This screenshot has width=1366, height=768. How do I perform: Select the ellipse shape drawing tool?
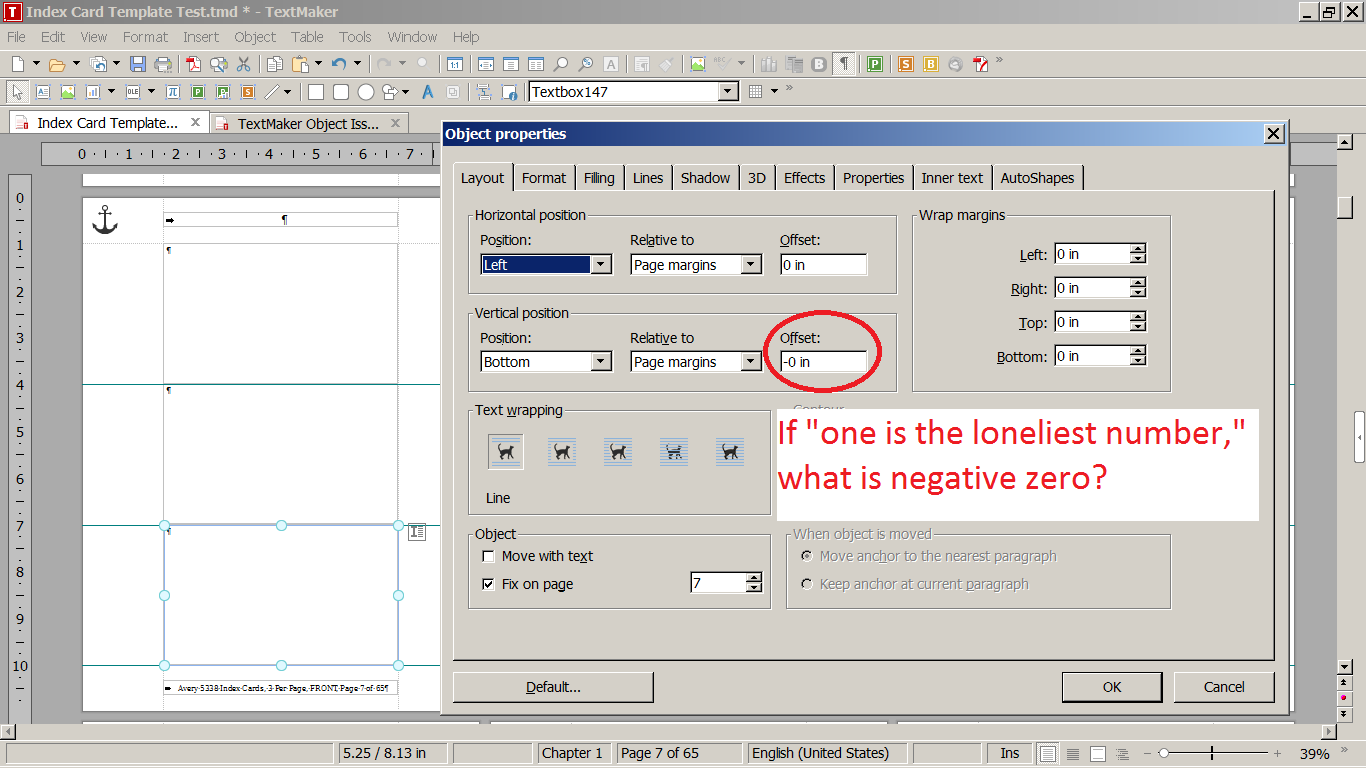(x=366, y=92)
